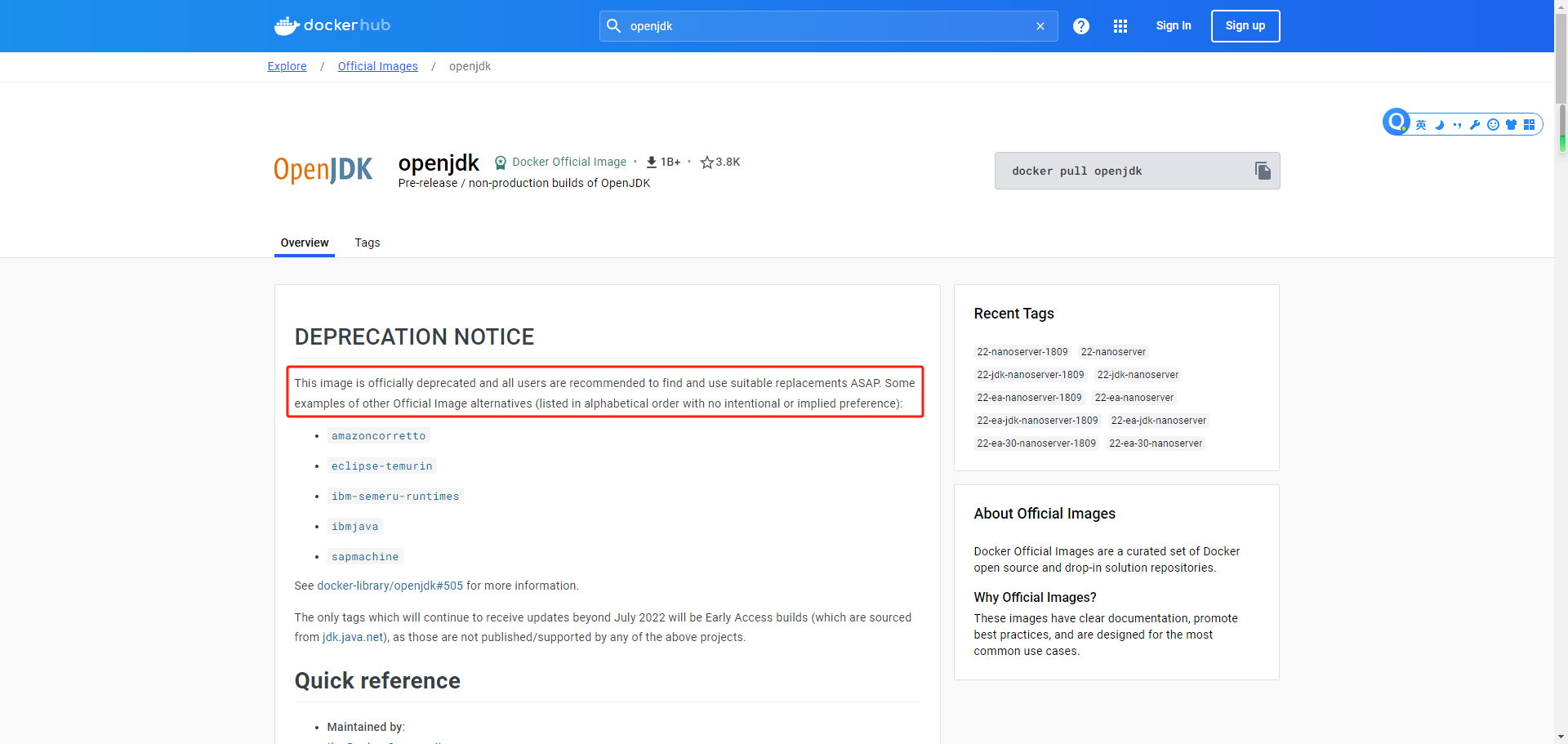Go to Explore breadcrumb
Image resolution: width=1568 pixels, height=744 pixels.
click(x=287, y=66)
